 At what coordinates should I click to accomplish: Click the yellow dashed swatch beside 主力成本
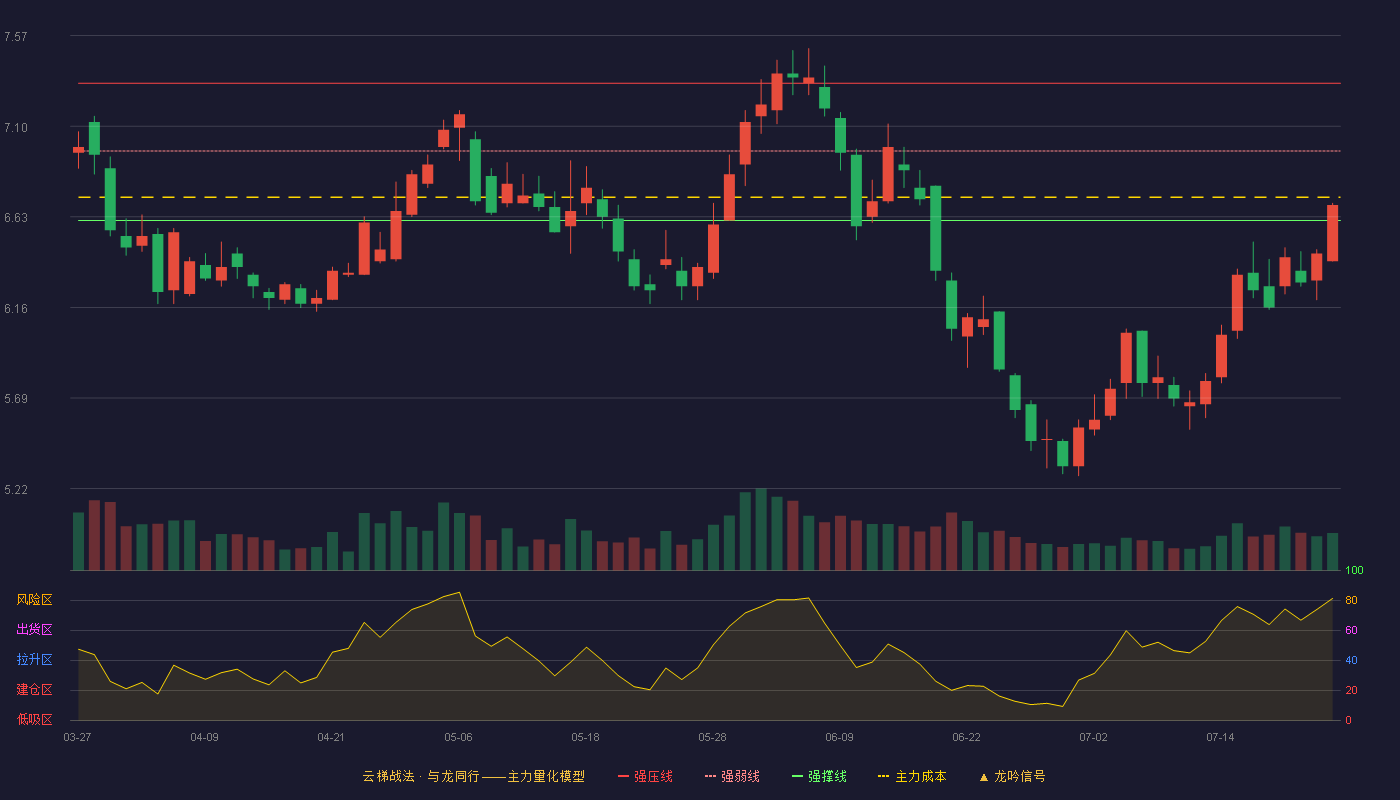pyautogui.click(x=883, y=776)
